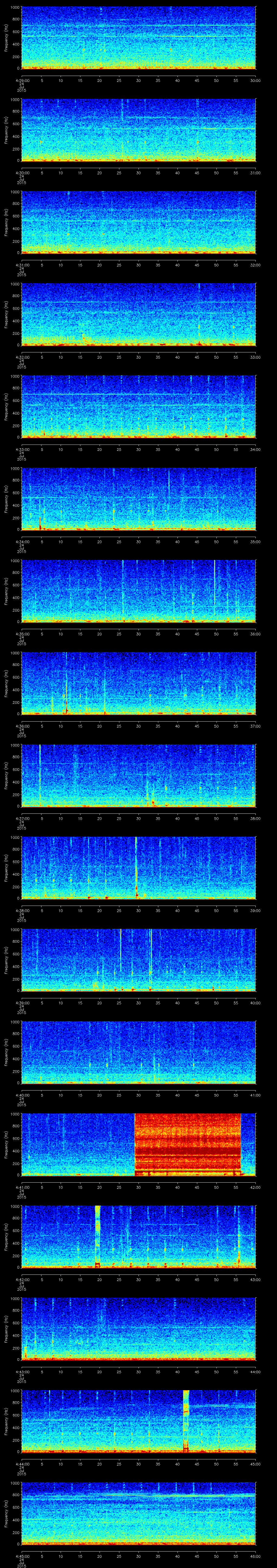Select the spectrogram panel starting at 4:33:00
The image size is (277, 1568).
[x=139, y=407]
